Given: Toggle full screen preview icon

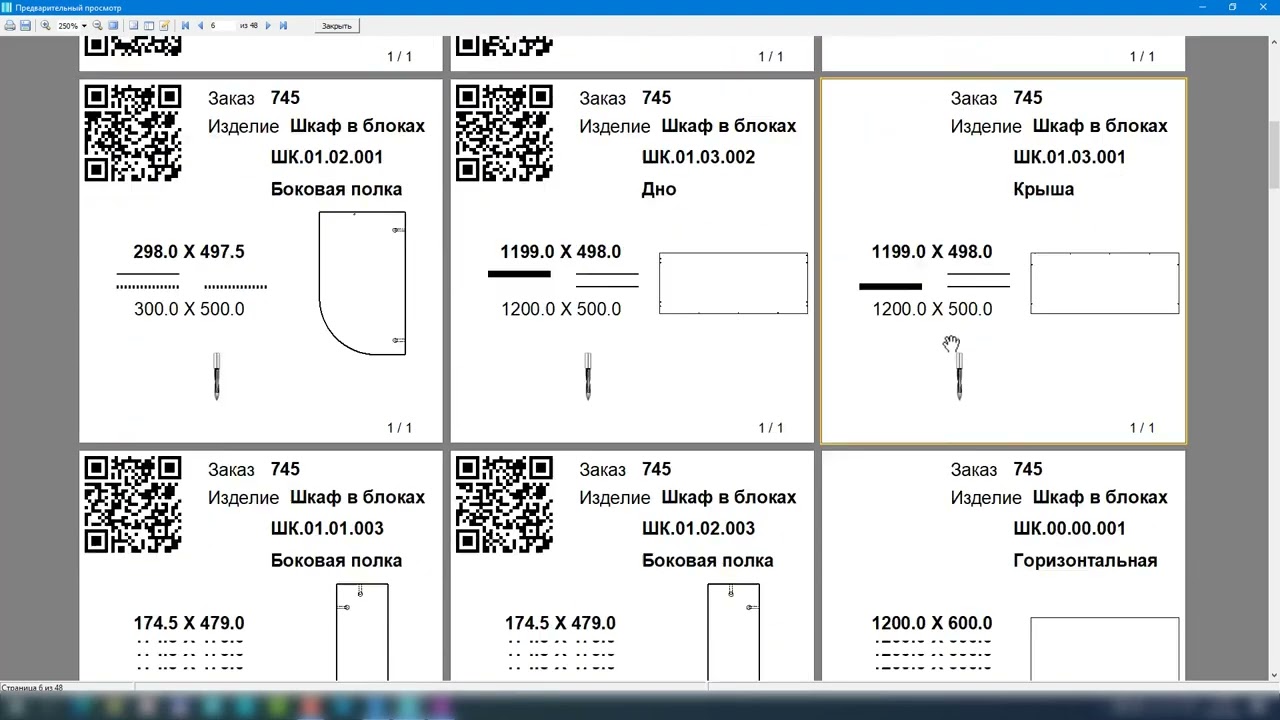Looking at the screenshot, I should pos(113,26).
